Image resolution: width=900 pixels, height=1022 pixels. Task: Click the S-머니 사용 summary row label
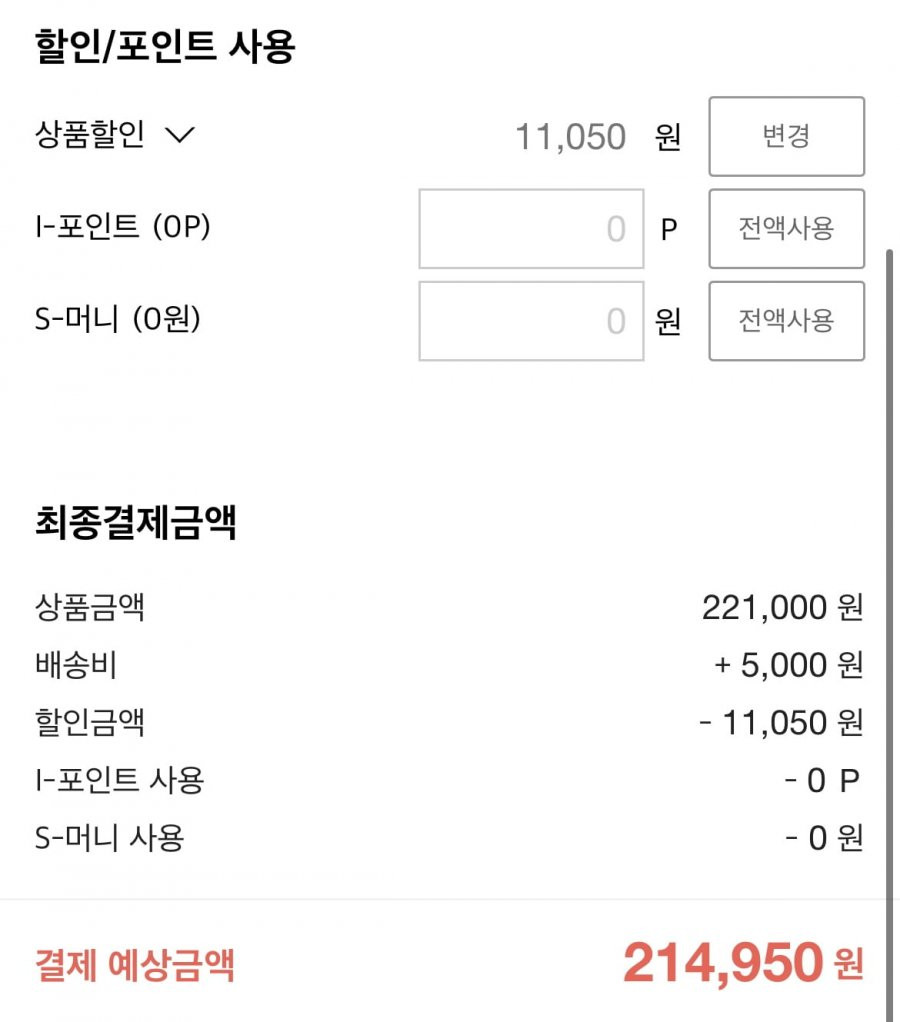(x=109, y=837)
